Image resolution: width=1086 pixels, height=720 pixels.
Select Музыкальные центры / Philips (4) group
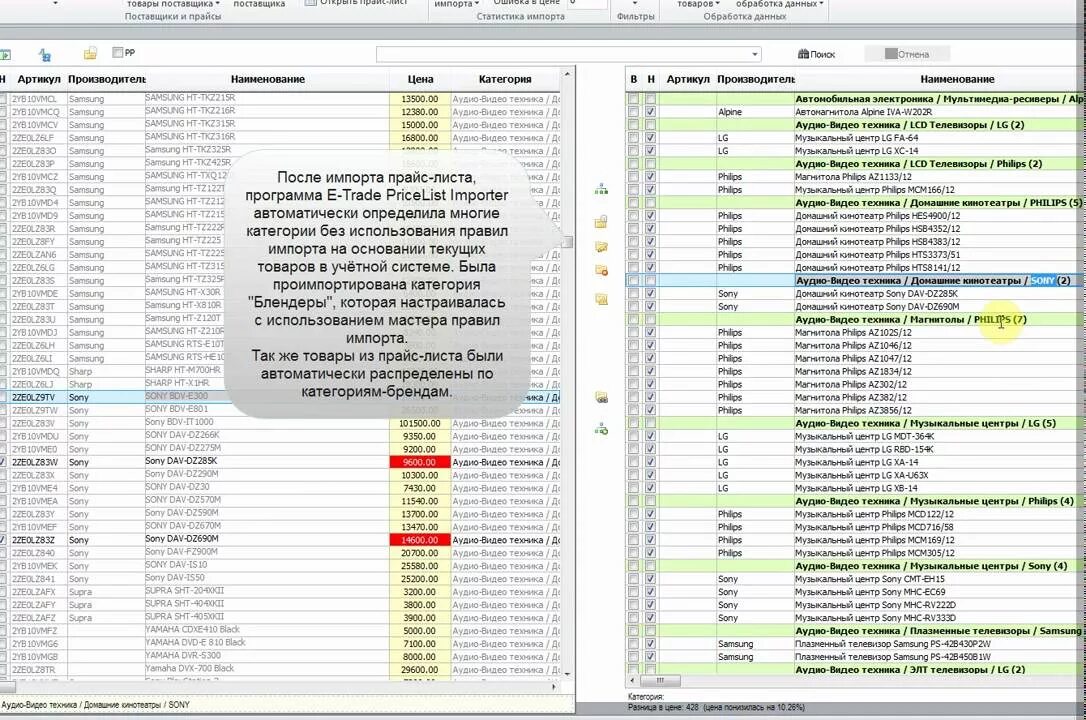(855, 501)
